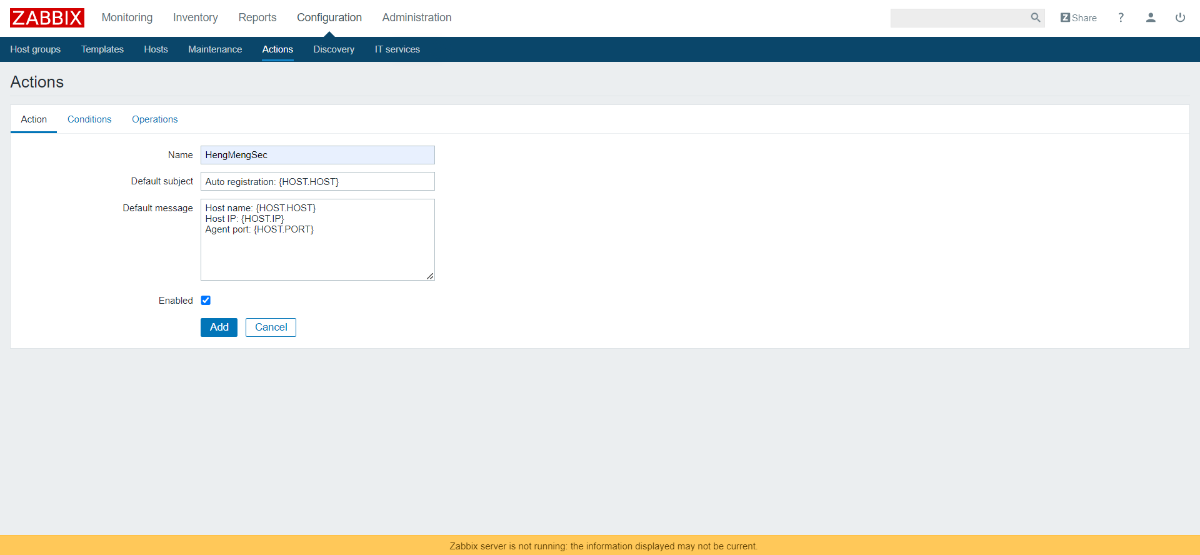1200x555 pixels.
Task: Go to Maintenance submenu
Action: [215, 50]
